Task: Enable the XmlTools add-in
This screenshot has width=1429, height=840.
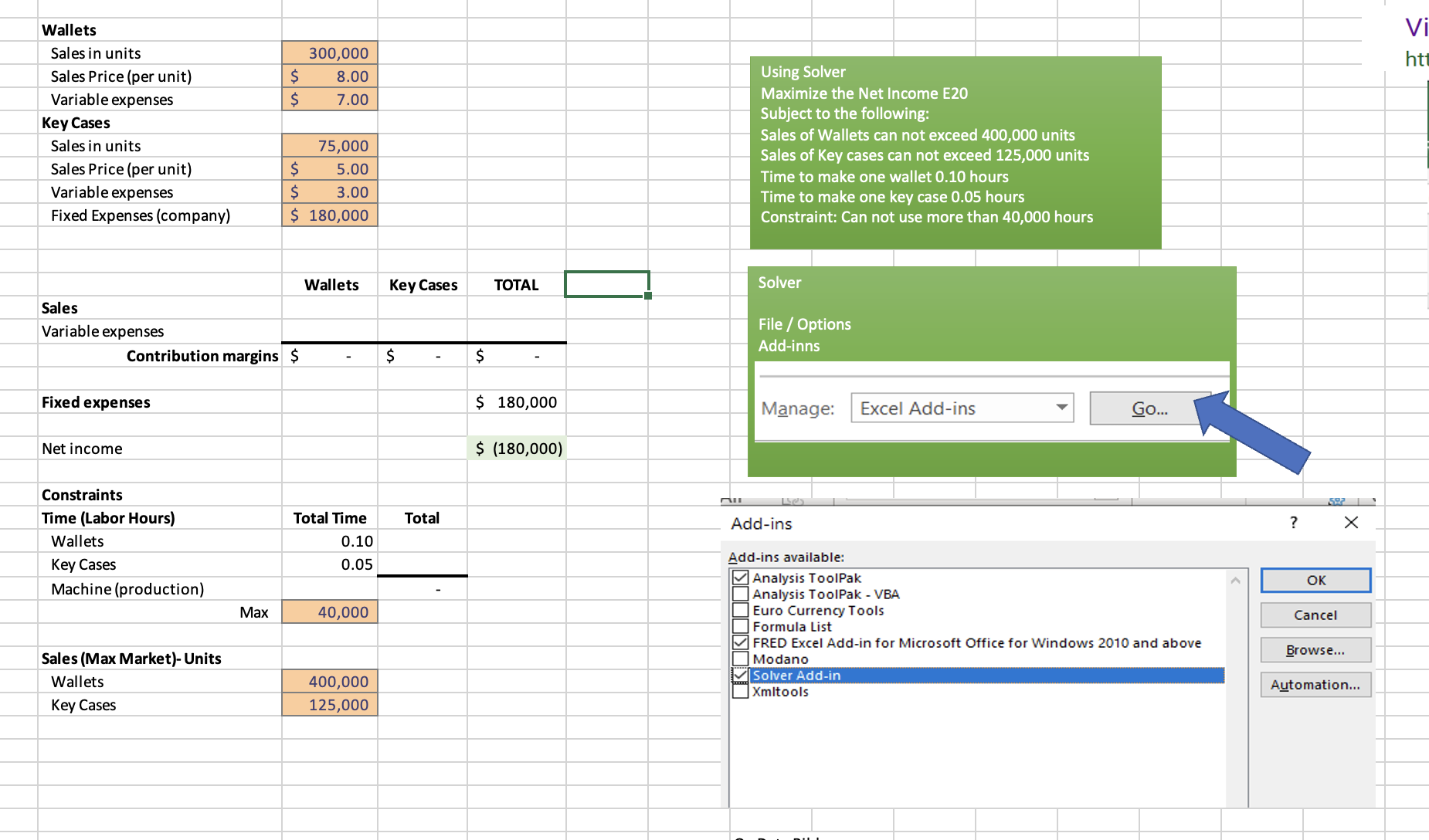Action: (740, 691)
